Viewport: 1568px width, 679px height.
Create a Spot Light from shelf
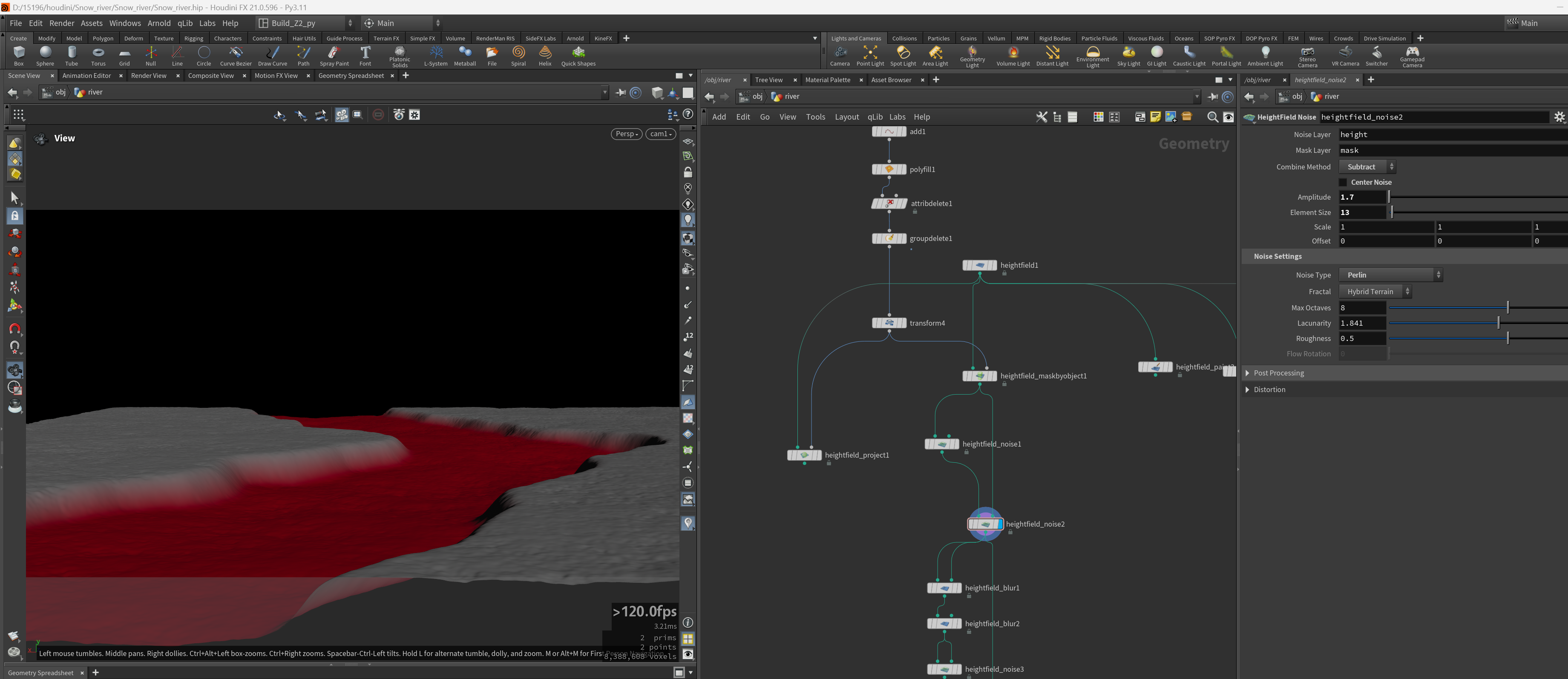tap(903, 56)
